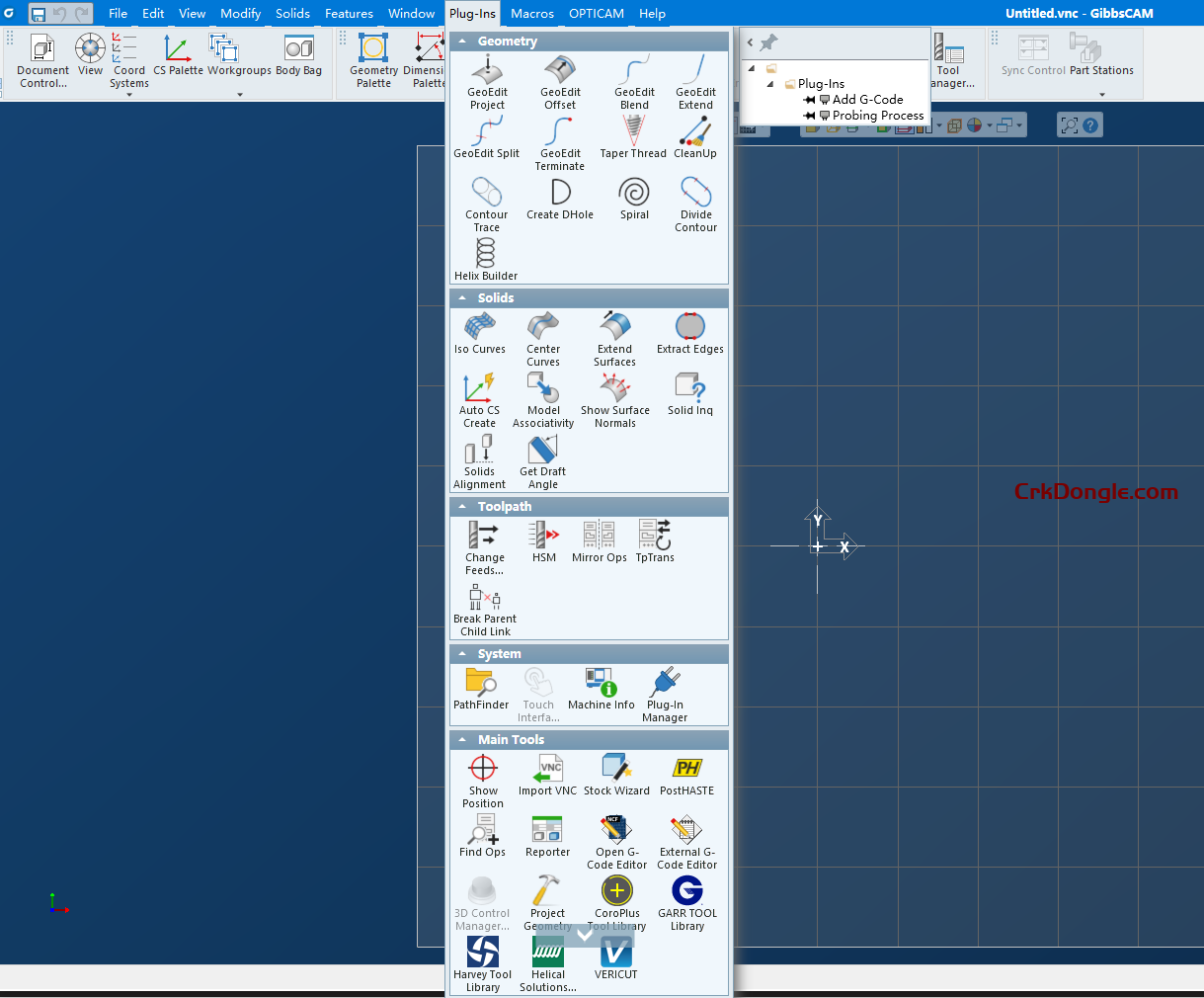The height and width of the screenshot is (998, 1204).
Task: Click the Machine Info icon
Action: pyautogui.click(x=601, y=682)
